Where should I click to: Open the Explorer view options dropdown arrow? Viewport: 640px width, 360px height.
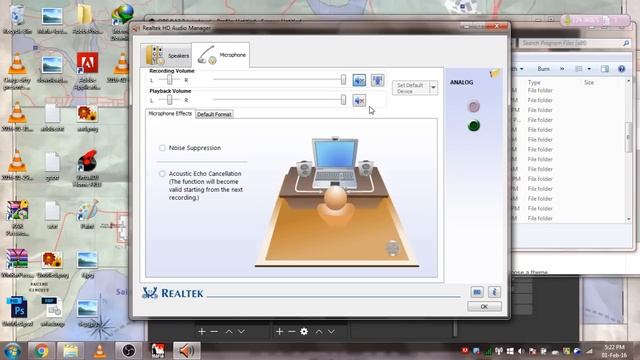click(x=589, y=69)
